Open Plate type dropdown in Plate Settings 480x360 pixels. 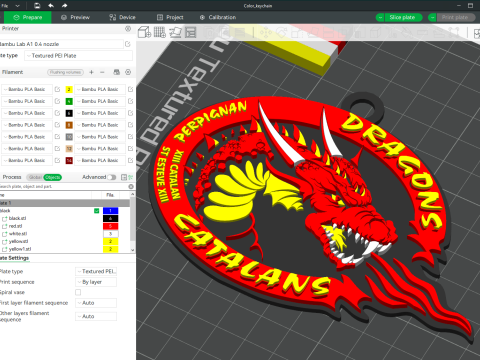[x=96, y=271]
